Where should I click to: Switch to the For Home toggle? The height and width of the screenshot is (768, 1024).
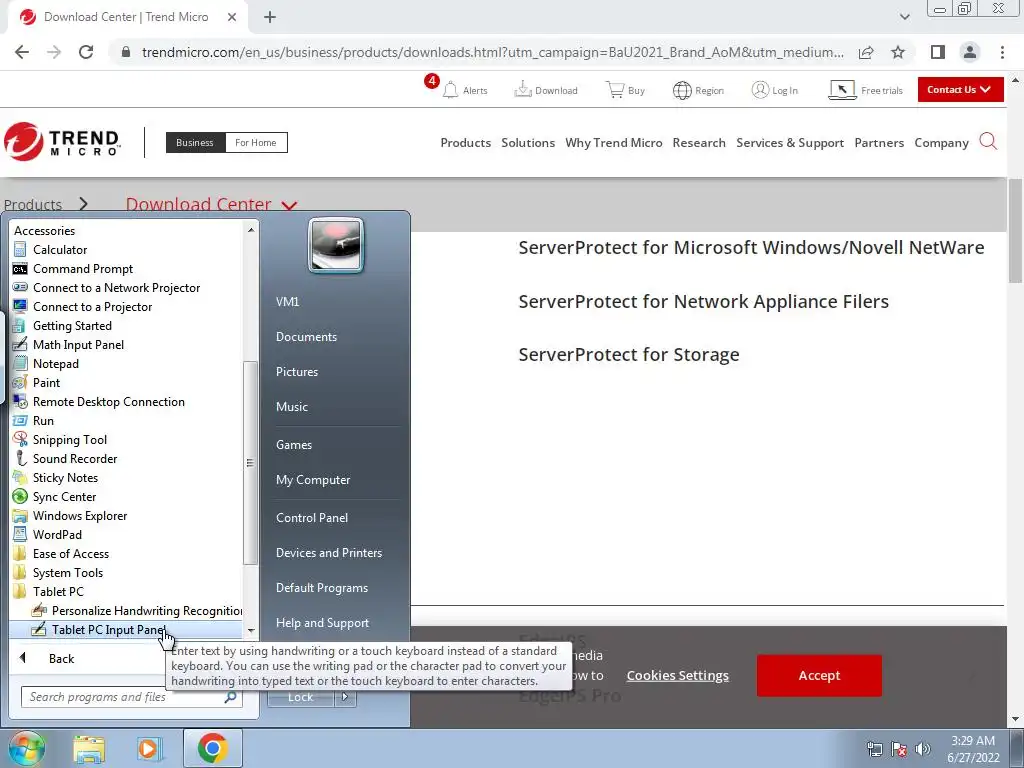pos(255,142)
